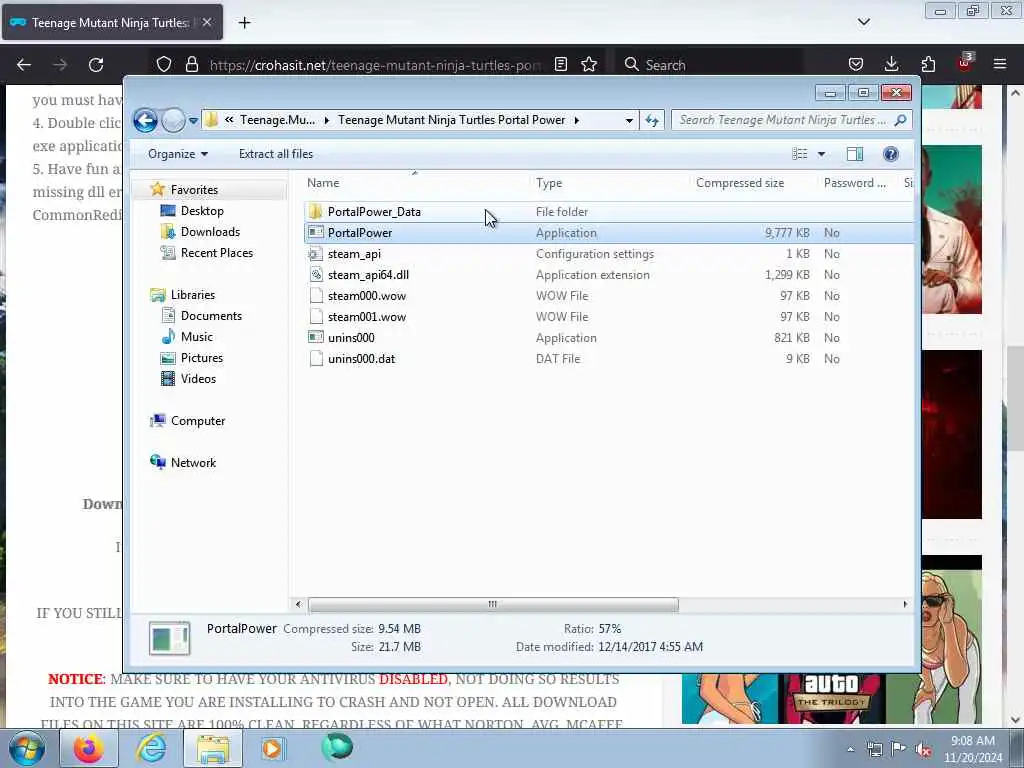
Task: Click the Teenage.Mu... breadcrumb segment
Action: [277, 120]
